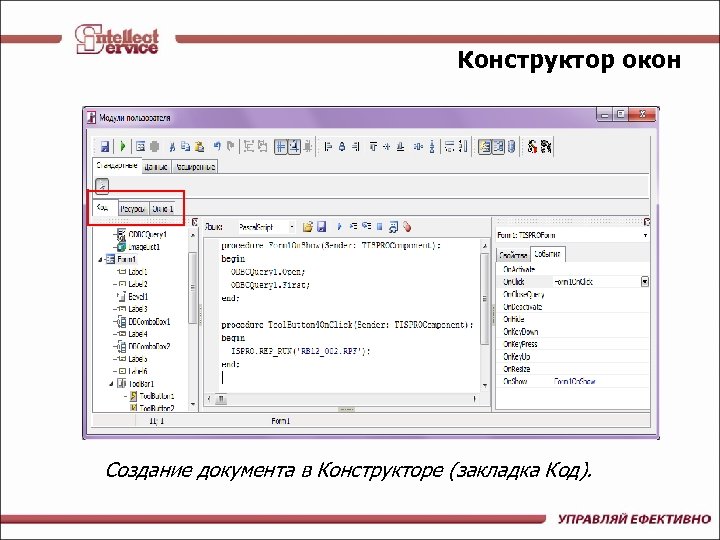Viewport: 720px width, 540px height.
Task: Click the Save script icon in the code toolbar
Action: coord(321,227)
